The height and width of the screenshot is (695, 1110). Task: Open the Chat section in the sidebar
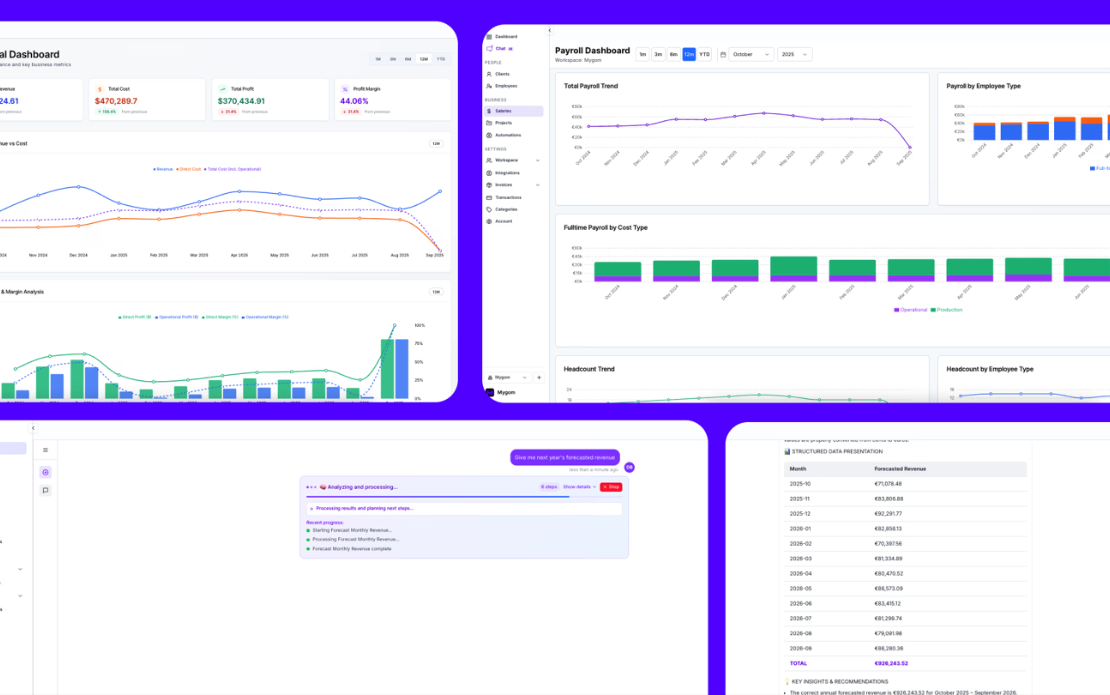(x=503, y=48)
